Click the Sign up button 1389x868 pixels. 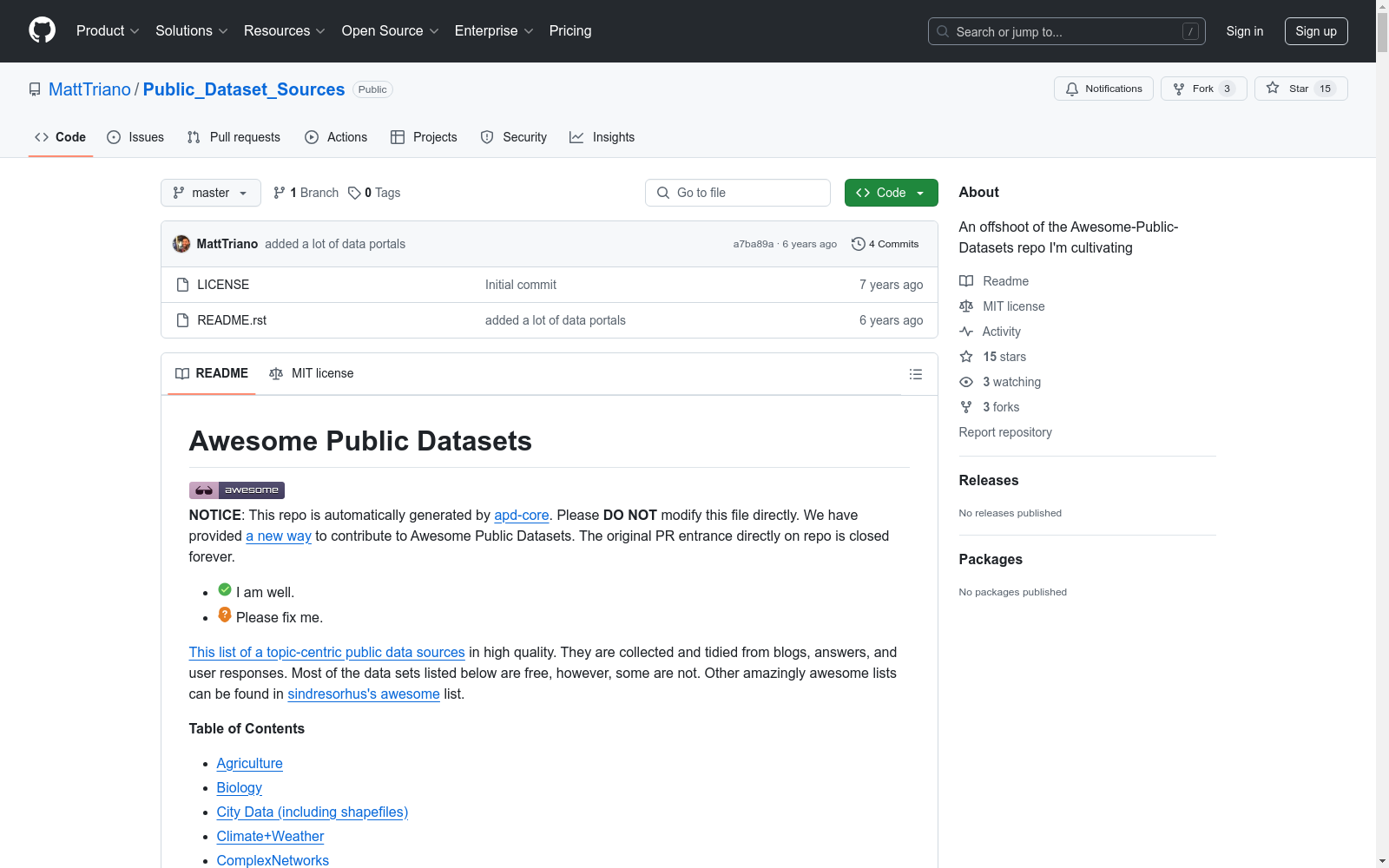pyautogui.click(x=1316, y=30)
